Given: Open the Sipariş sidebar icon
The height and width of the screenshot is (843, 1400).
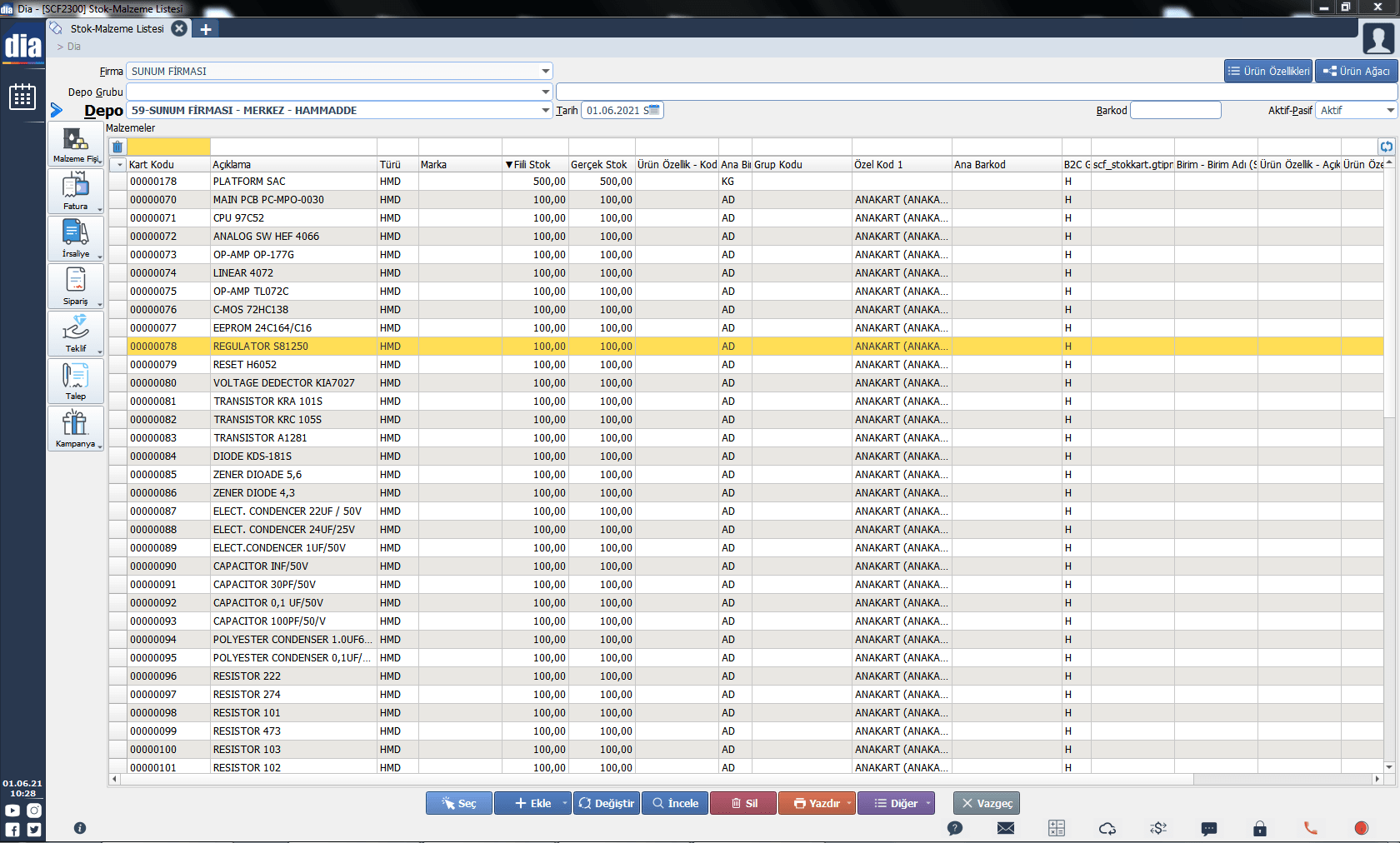Looking at the screenshot, I should pos(76,287).
